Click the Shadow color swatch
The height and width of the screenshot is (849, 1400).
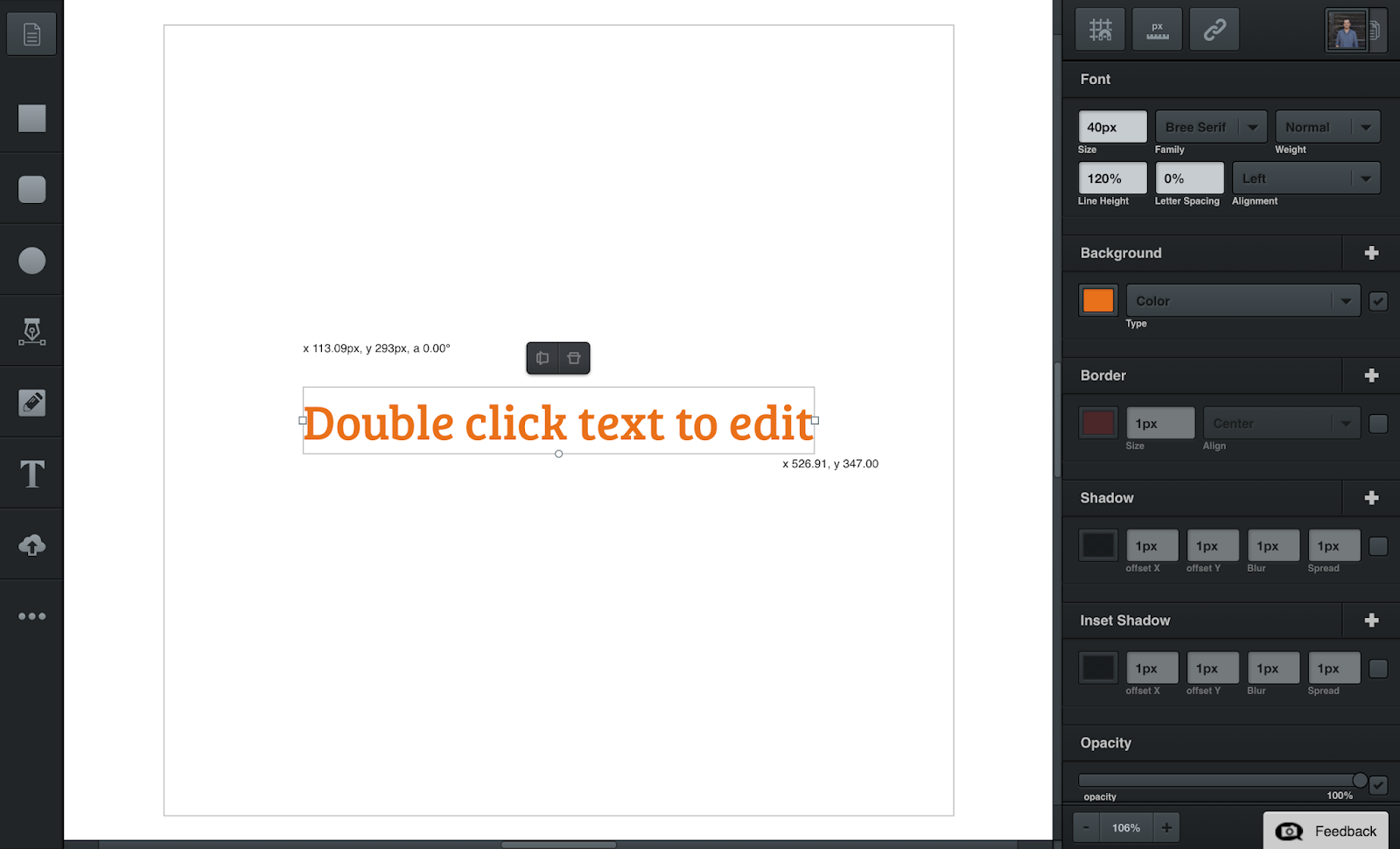[x=1098, y=545]
